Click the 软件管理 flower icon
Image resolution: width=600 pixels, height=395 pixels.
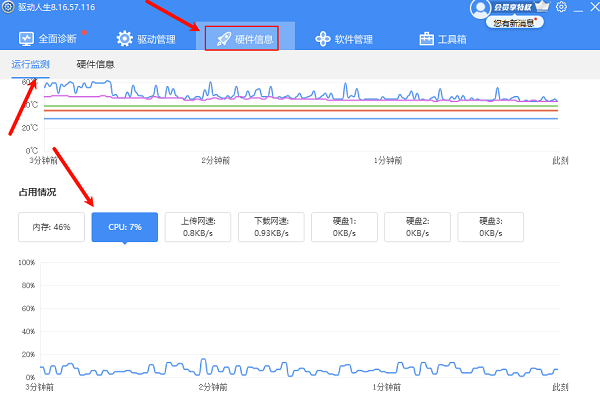point(323,39)
